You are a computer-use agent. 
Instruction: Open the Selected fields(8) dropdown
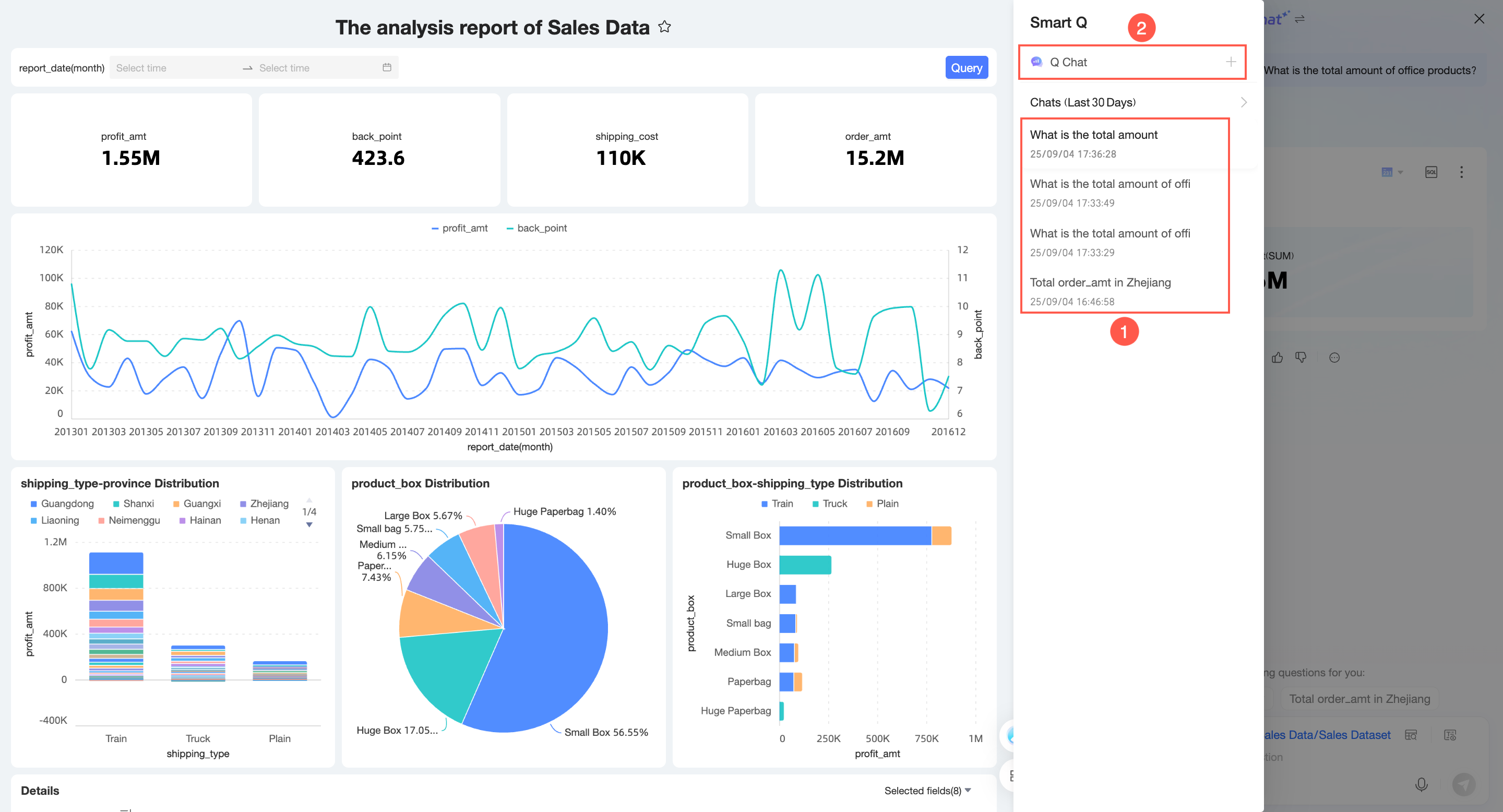(x=927, y=791)
